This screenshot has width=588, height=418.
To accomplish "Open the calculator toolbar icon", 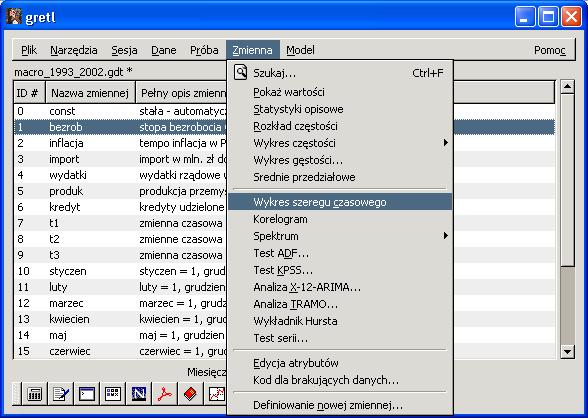I will click(x=34, y=394).
